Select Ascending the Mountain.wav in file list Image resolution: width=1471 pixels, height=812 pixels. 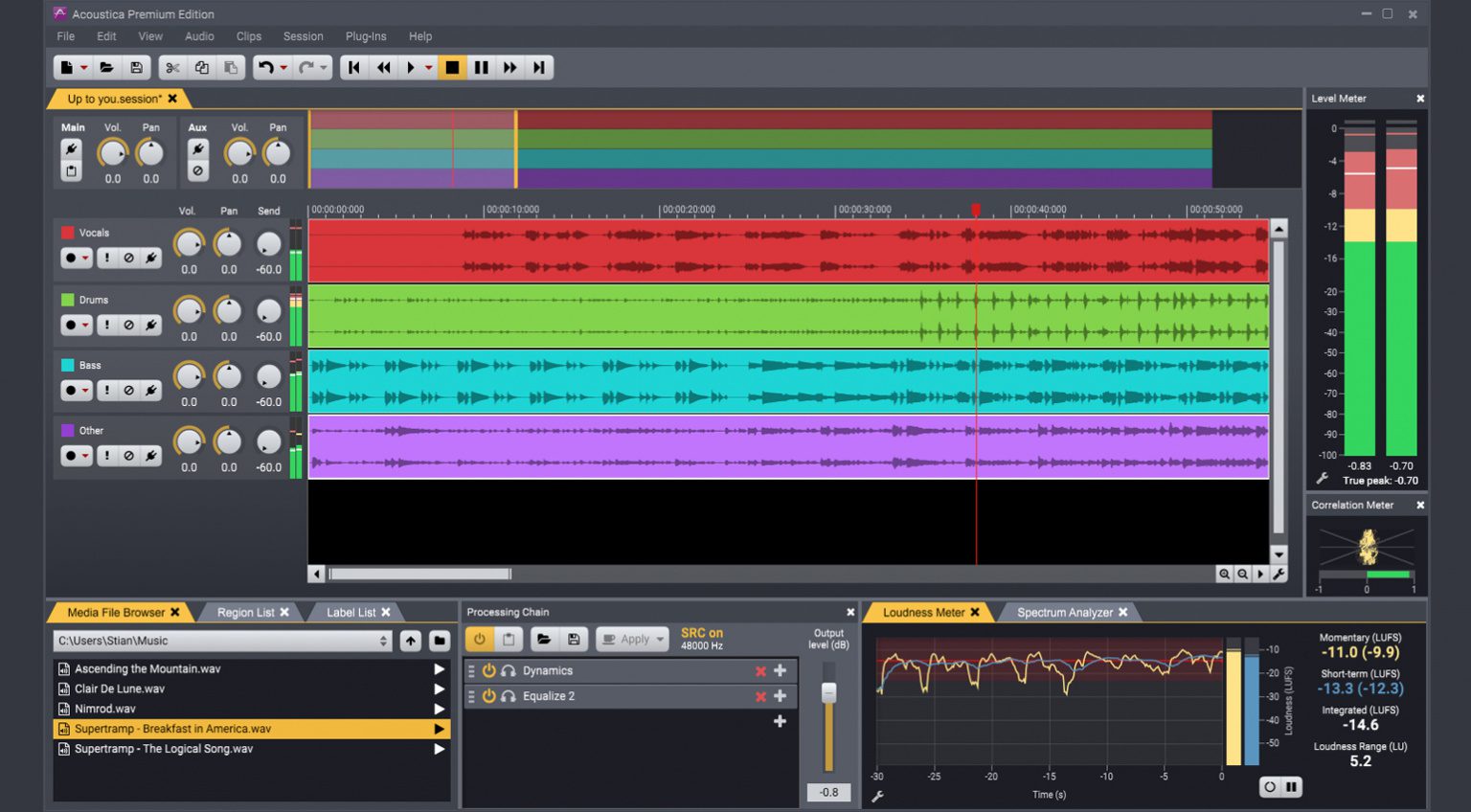coord(251,668)
